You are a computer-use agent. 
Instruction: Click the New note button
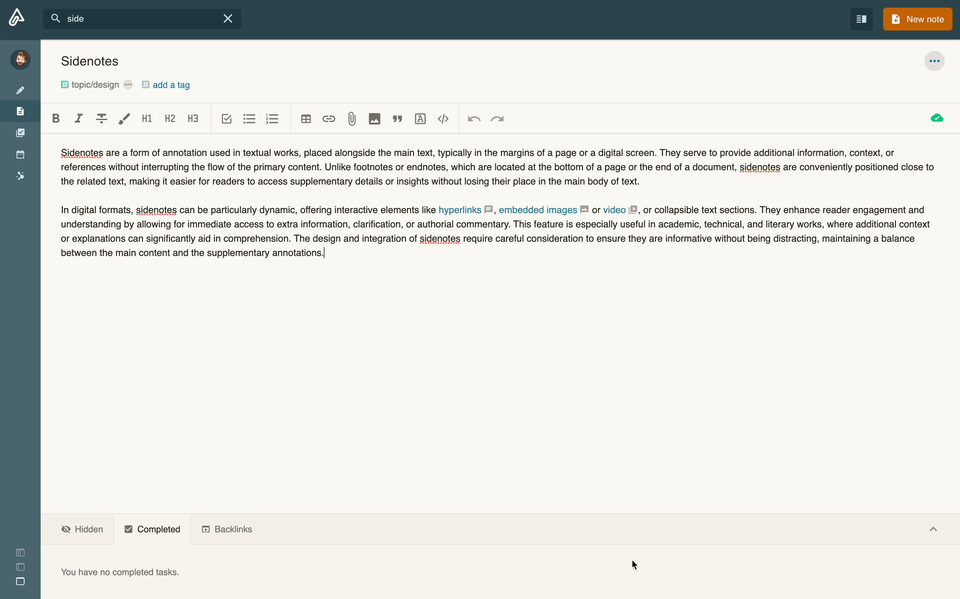tap(917, 18)
